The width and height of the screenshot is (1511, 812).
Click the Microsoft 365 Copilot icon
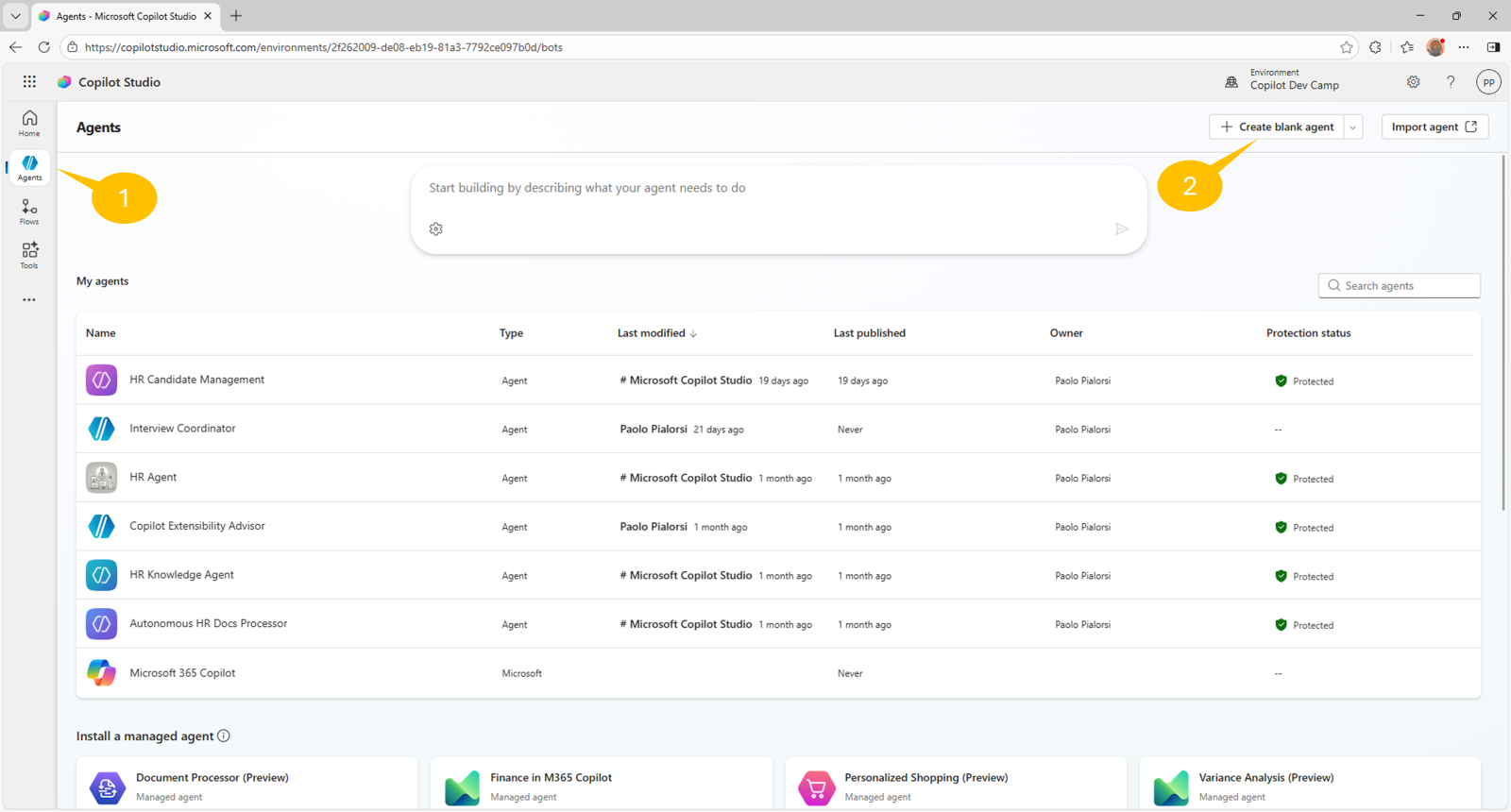pos(101,672)
